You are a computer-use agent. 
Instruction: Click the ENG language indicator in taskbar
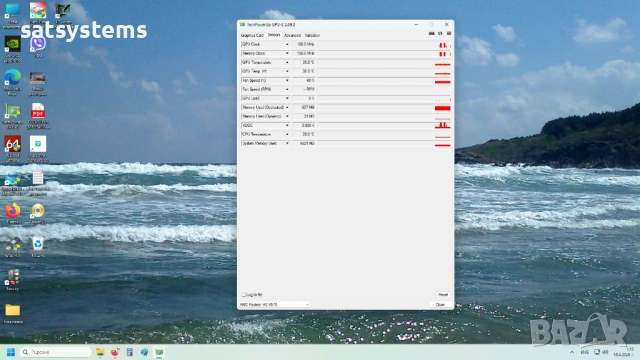point(584,352)
